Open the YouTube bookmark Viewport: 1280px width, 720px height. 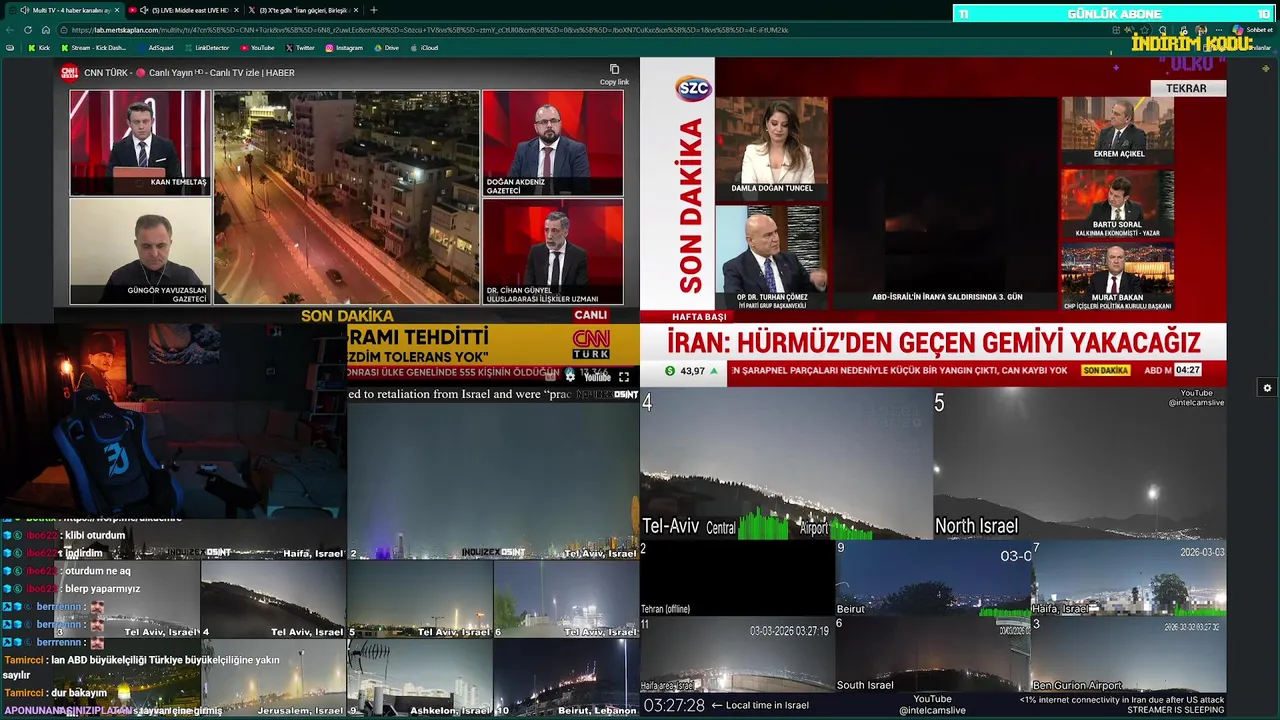(258, 48)
